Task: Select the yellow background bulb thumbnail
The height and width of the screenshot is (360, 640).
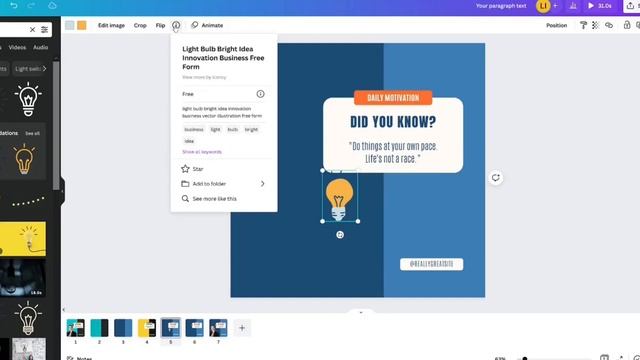Action: tap(23, 239)
